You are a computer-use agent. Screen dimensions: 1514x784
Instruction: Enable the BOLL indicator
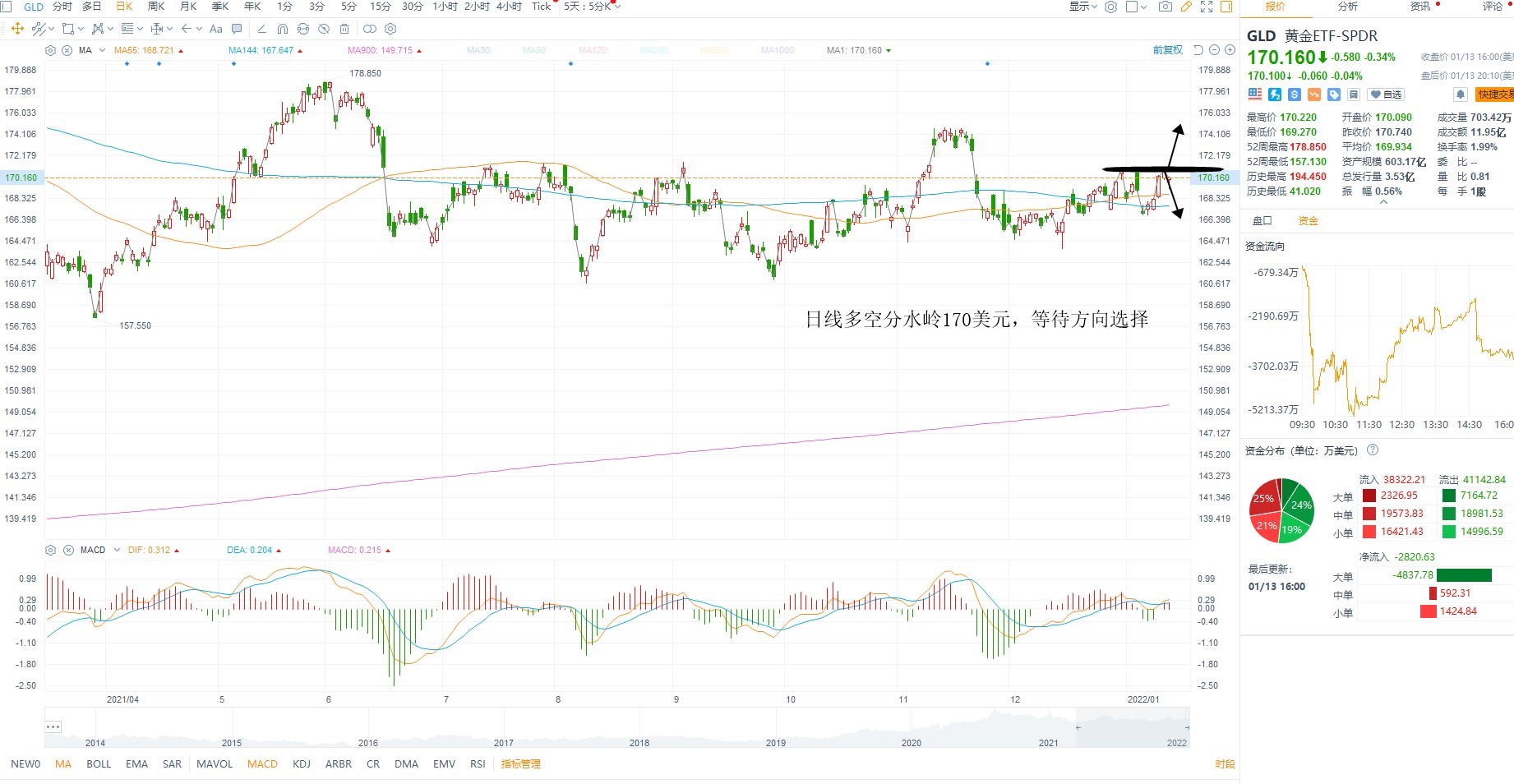tap(99, 763)
